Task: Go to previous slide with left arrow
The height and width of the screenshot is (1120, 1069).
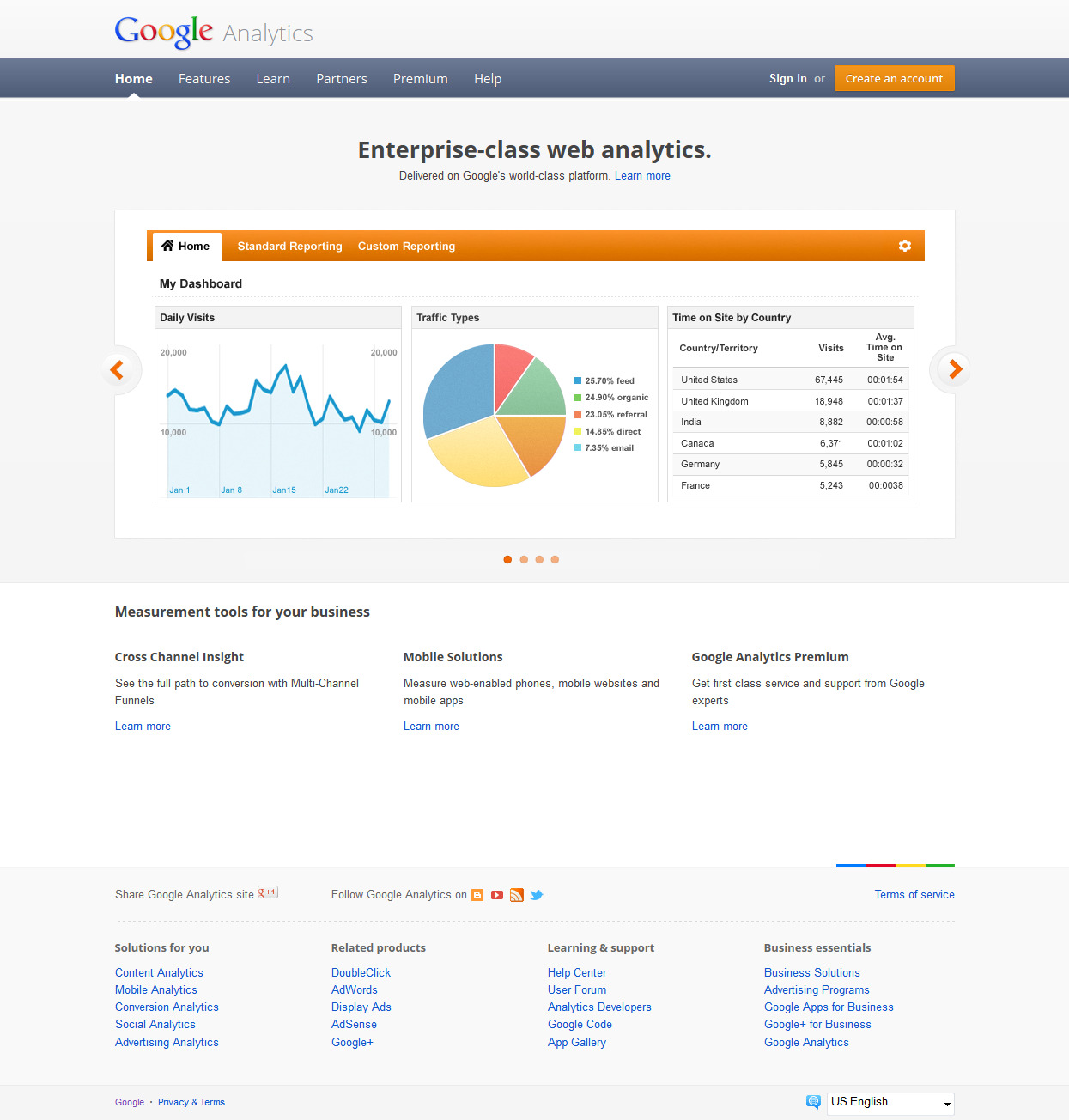Action: click(117, 369)
